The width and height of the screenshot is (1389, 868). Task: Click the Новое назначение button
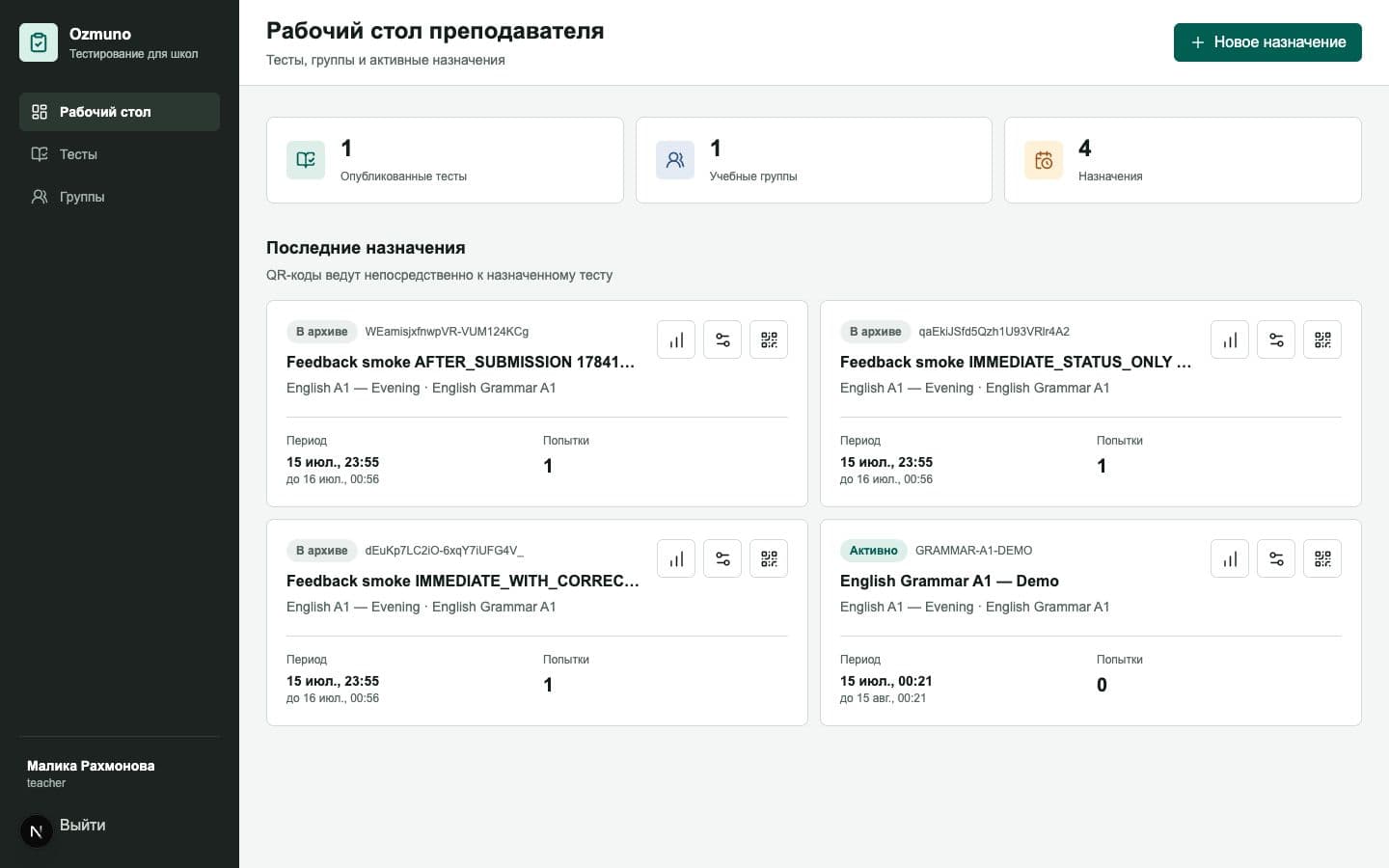(x=1267, y=42)
